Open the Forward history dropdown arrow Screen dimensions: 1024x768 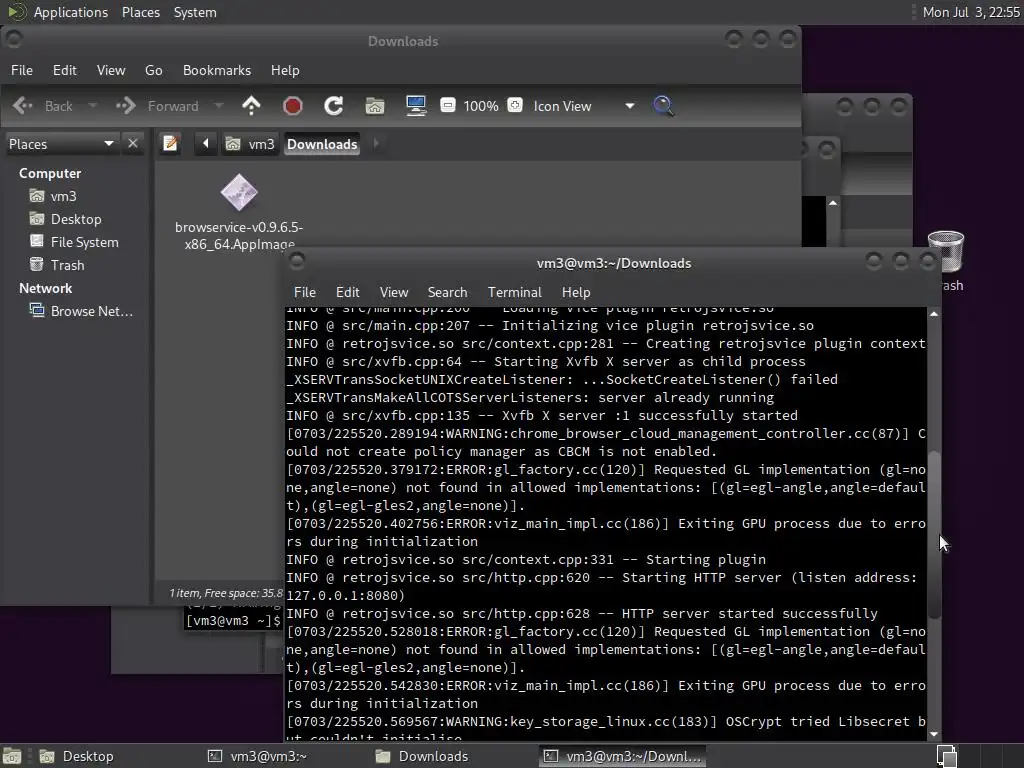click(219, 106)
